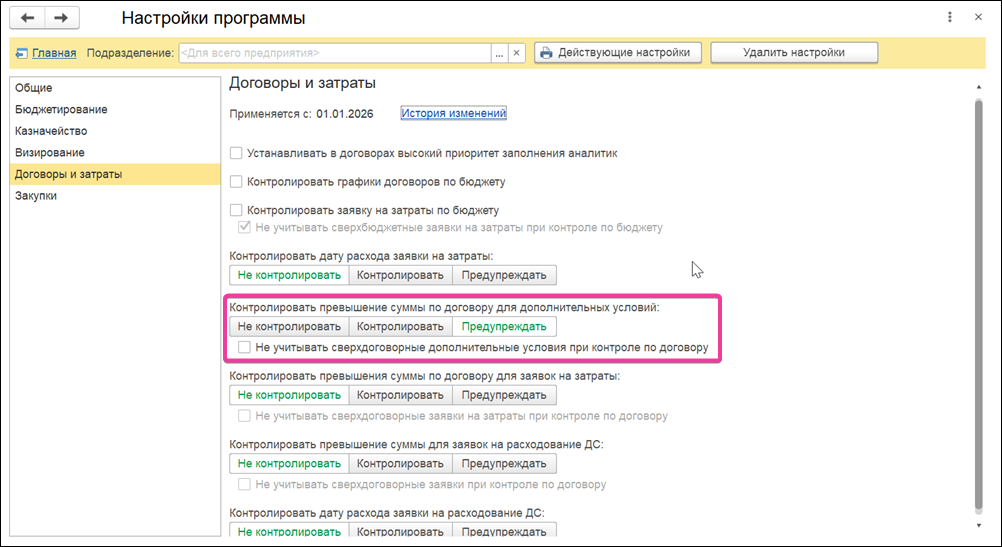The image size is (1002, 547).
Task: Choose Не контролировать for дополнительных условий
Action: click(289, 327)
